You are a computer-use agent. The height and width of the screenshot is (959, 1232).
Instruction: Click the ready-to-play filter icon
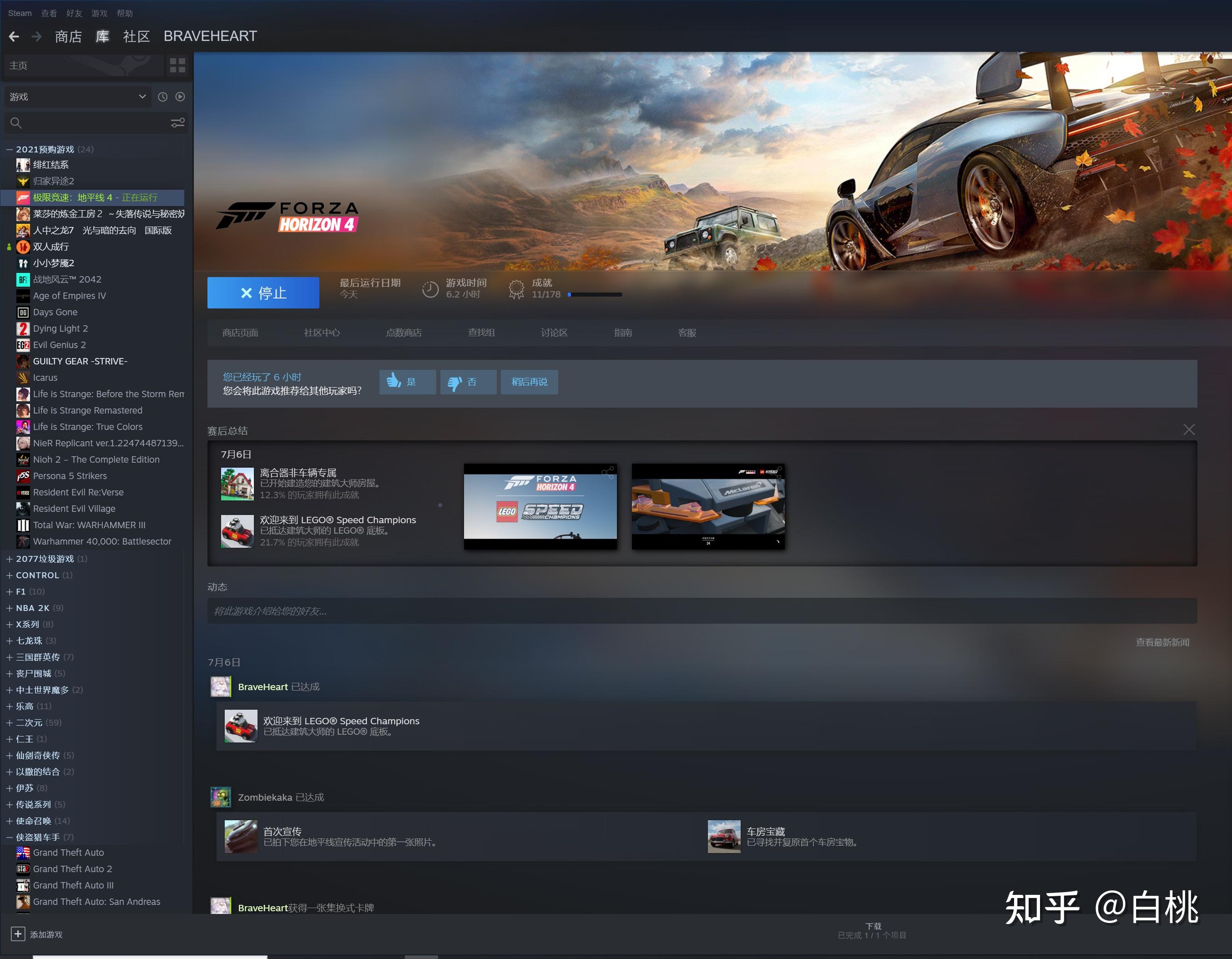[x=180, y=97]
